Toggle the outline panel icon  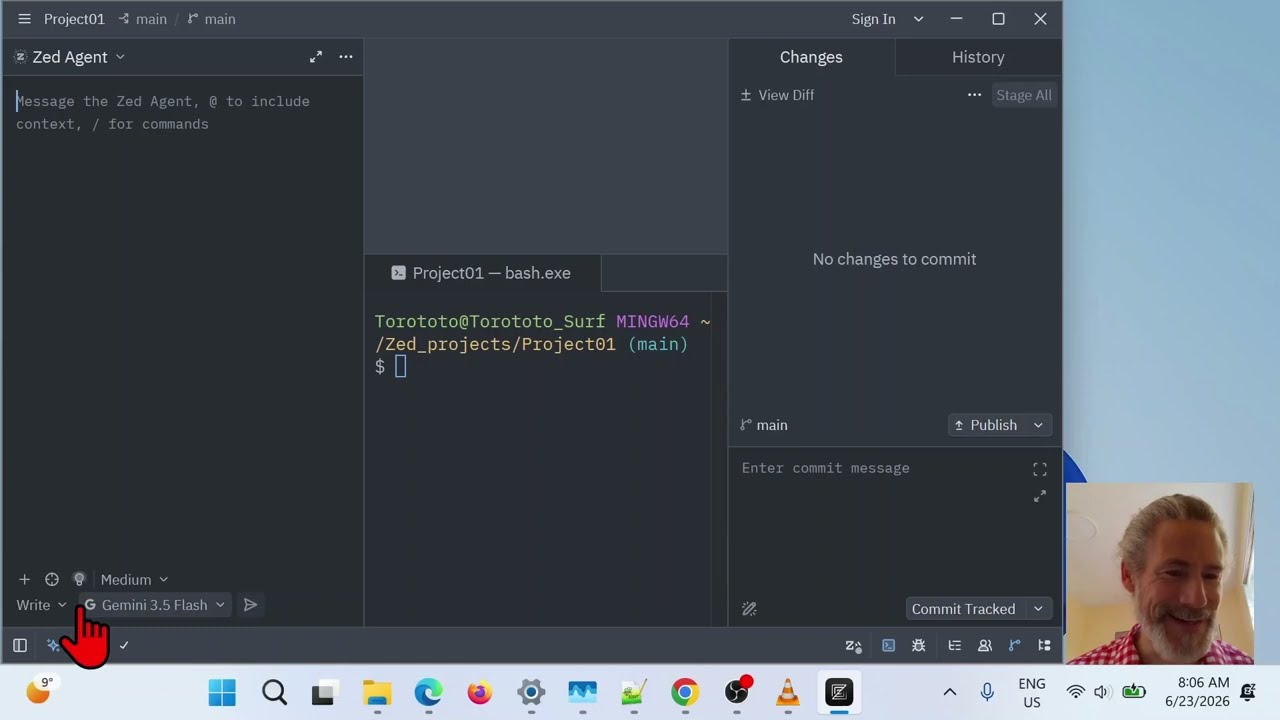tap(954, 646)
